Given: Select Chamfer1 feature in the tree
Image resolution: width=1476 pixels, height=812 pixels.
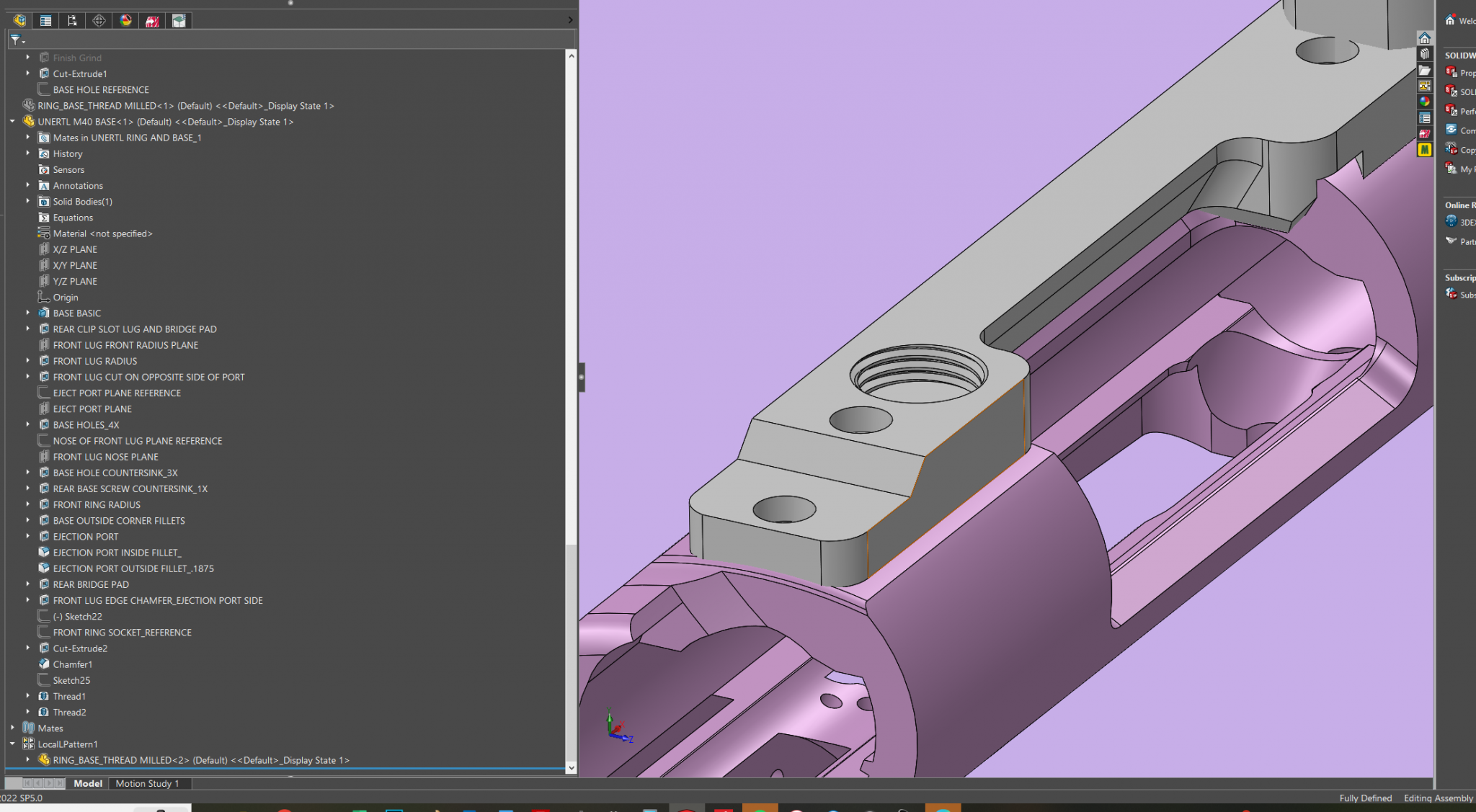Looking at the screenshot, I should click(x=72, y=664).
